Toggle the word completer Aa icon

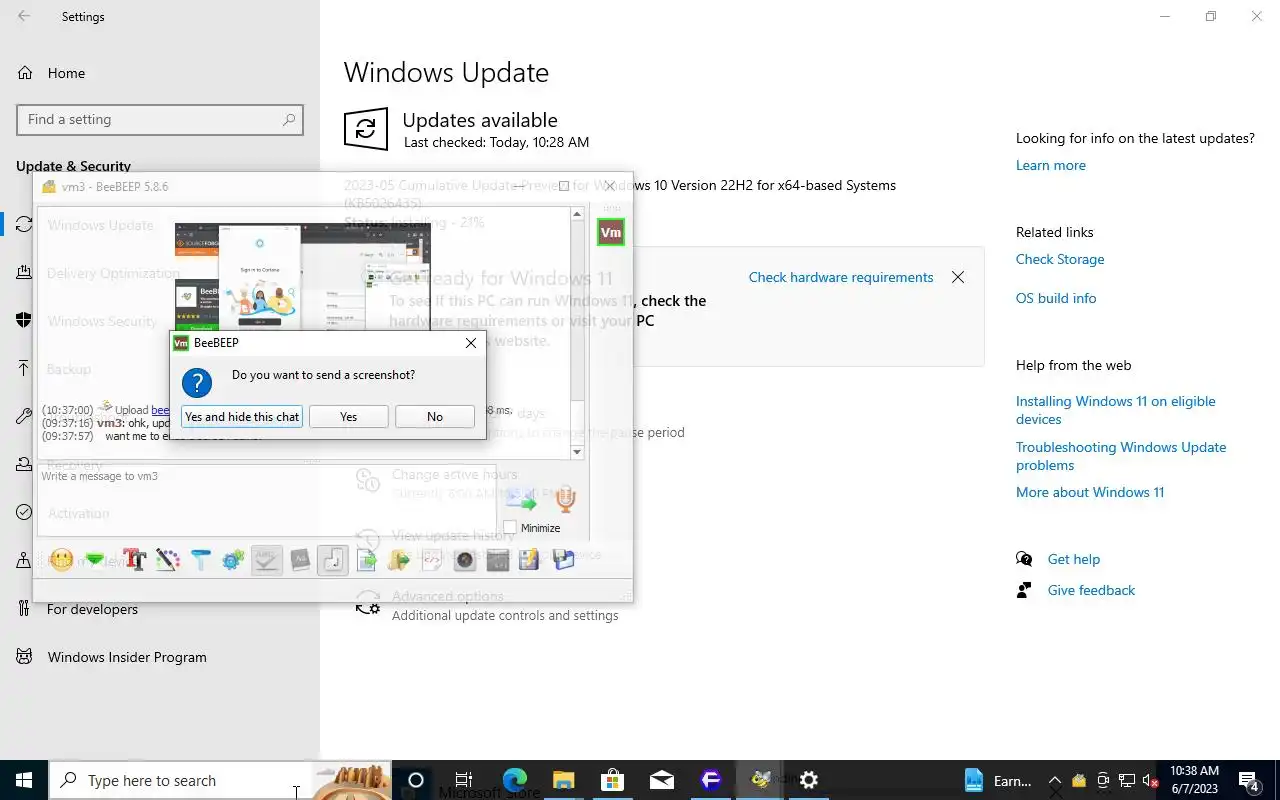click(x=300, y=560)
